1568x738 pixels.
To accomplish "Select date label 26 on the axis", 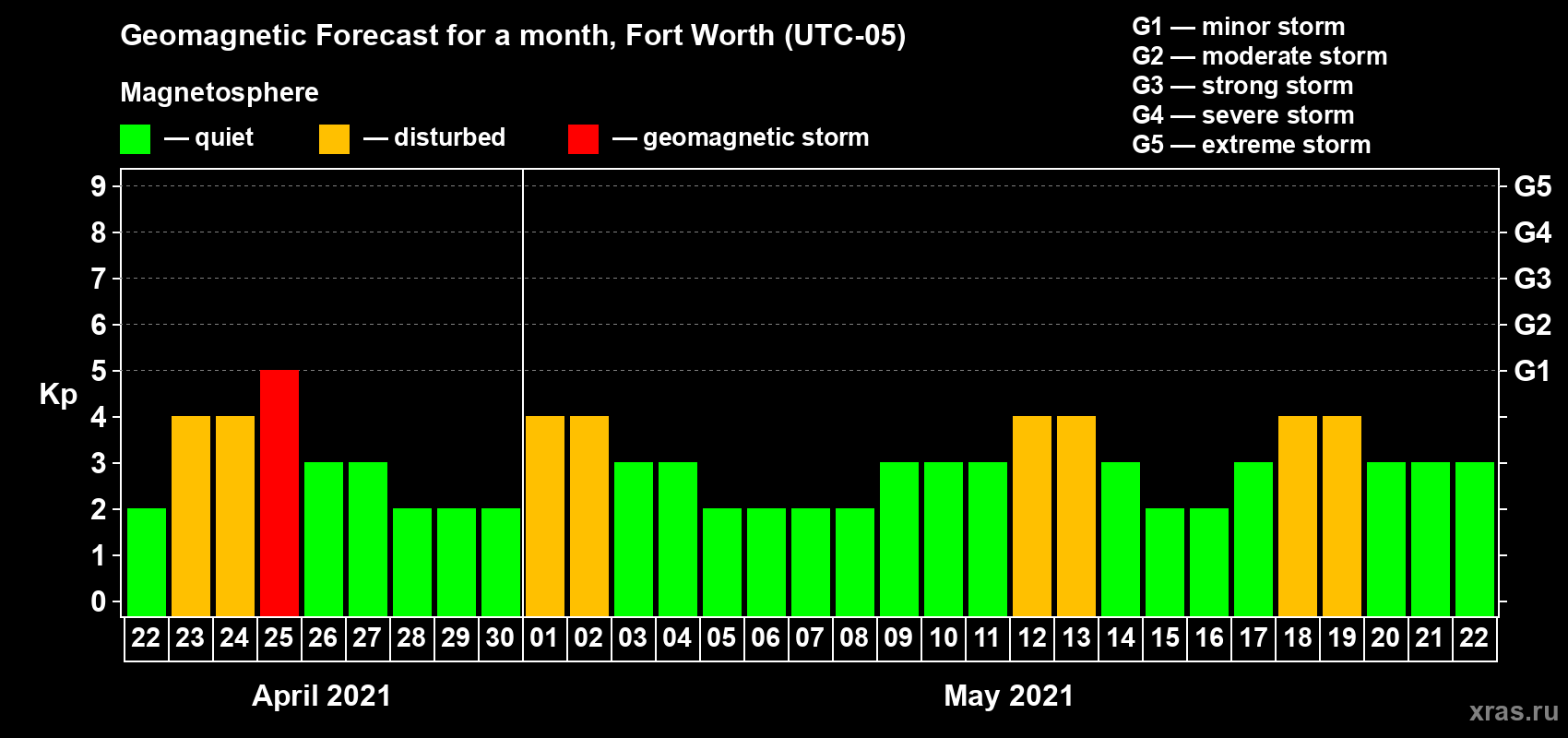I will click(323, 638).
